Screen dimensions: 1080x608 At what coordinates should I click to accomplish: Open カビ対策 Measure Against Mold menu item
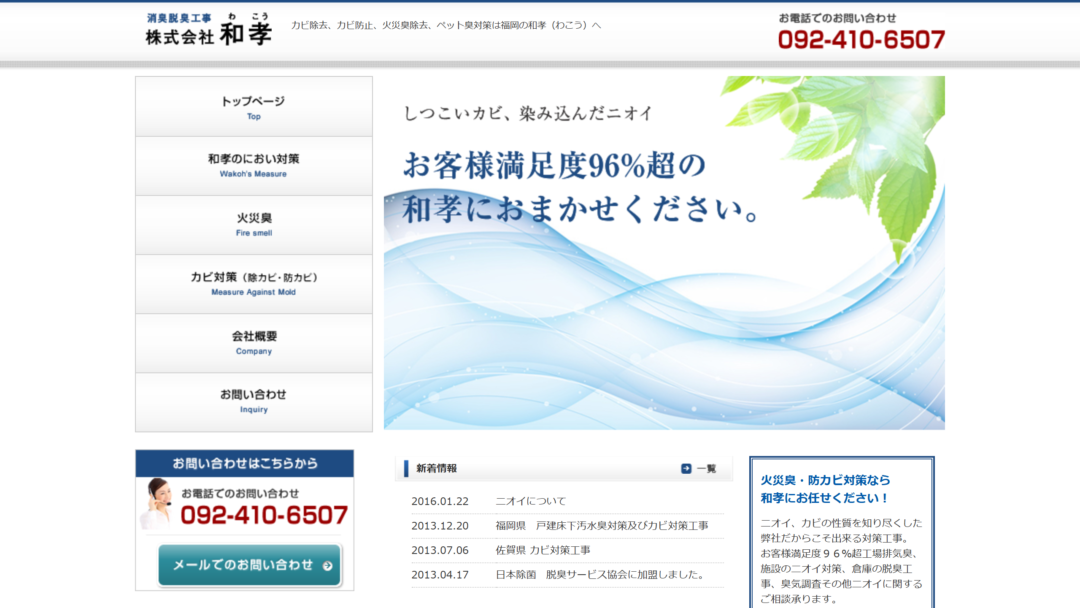coord(253,284)
